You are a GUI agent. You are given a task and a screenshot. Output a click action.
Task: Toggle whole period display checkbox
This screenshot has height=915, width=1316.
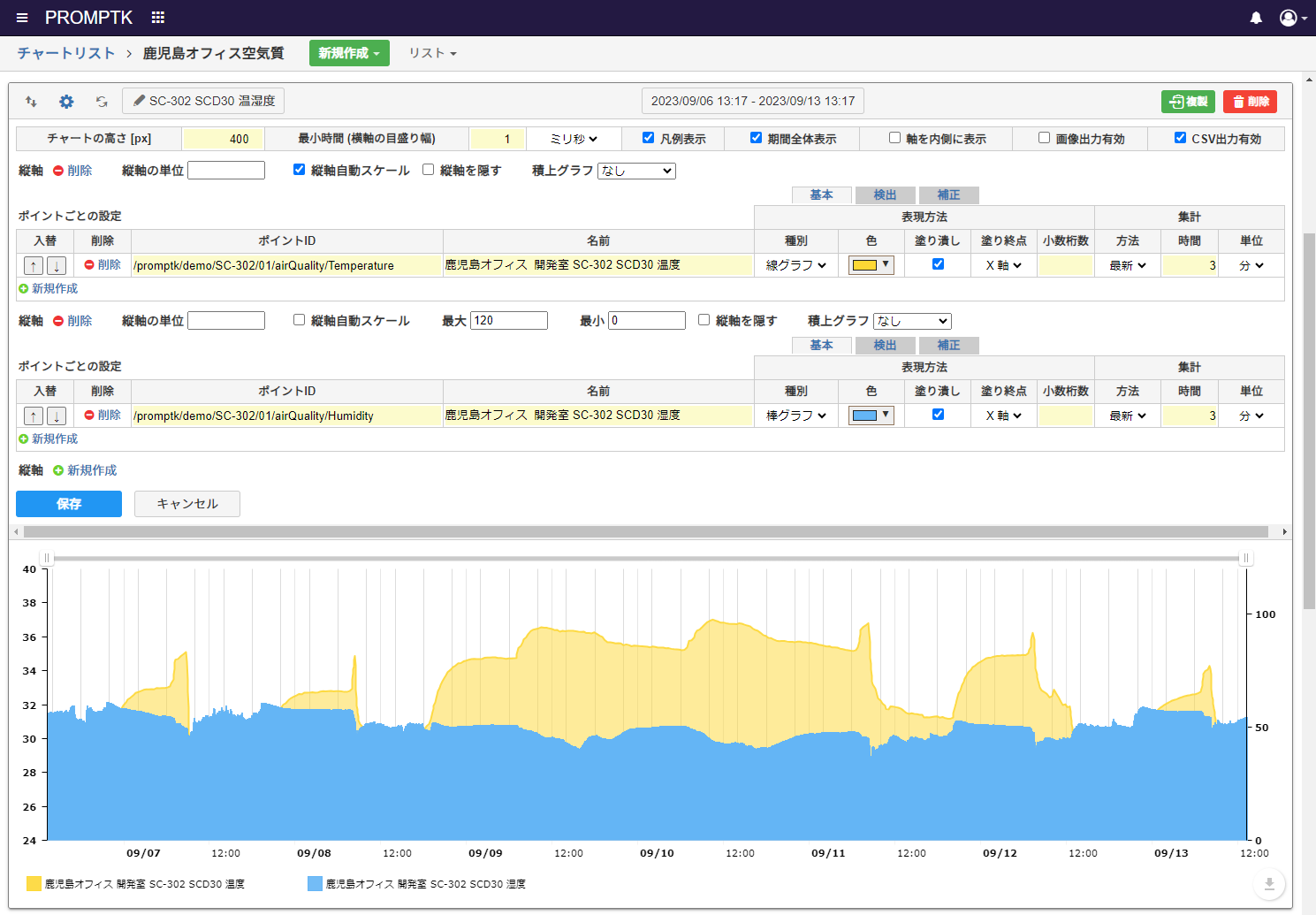point(756,138)
